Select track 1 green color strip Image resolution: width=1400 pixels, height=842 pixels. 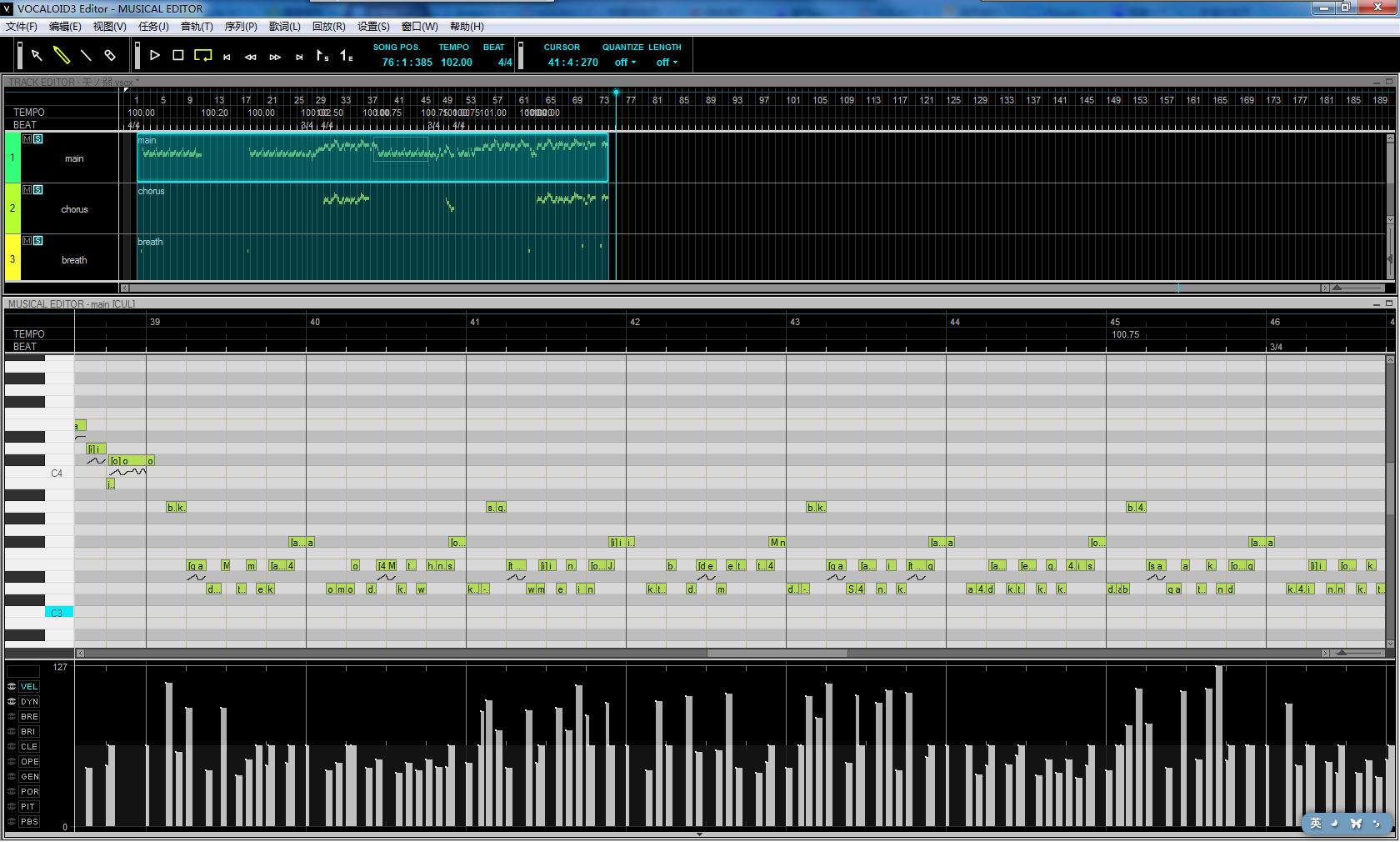[12, 158]
